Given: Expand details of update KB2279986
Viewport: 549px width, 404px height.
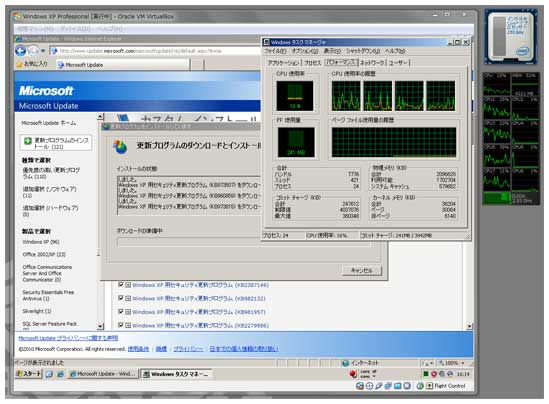Looking at the screenshot, I should [x=128, y=326].
